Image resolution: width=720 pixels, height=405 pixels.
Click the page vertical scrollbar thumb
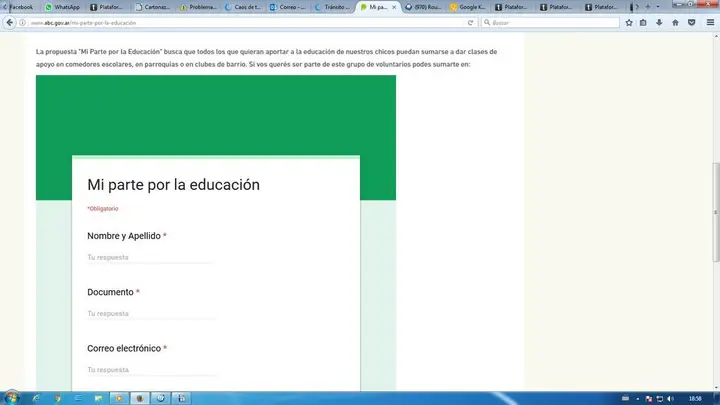point(716,212)
